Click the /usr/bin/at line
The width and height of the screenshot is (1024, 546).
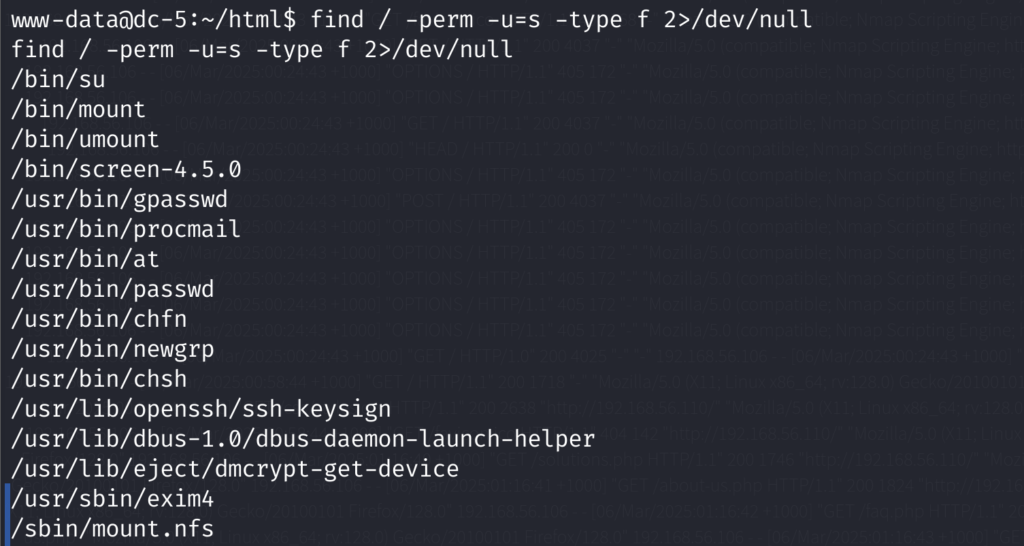(85, 260)
